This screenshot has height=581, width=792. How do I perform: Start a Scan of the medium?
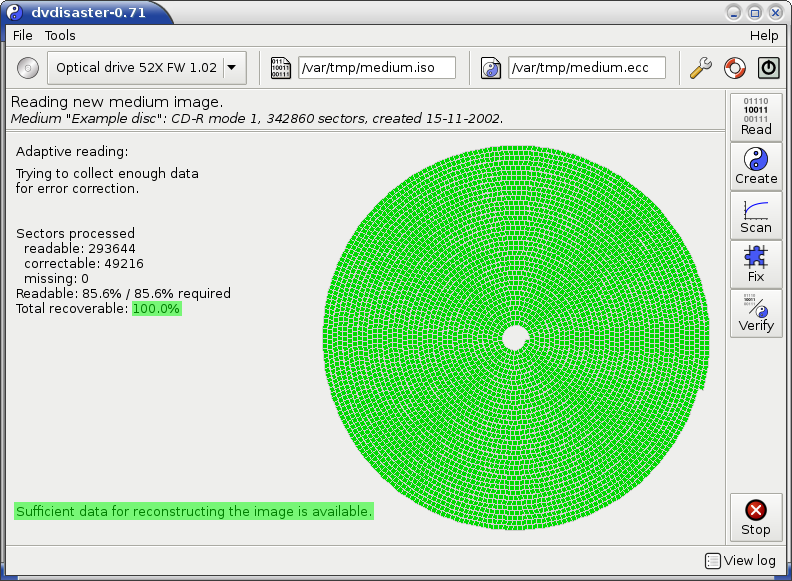click(756, 215)
